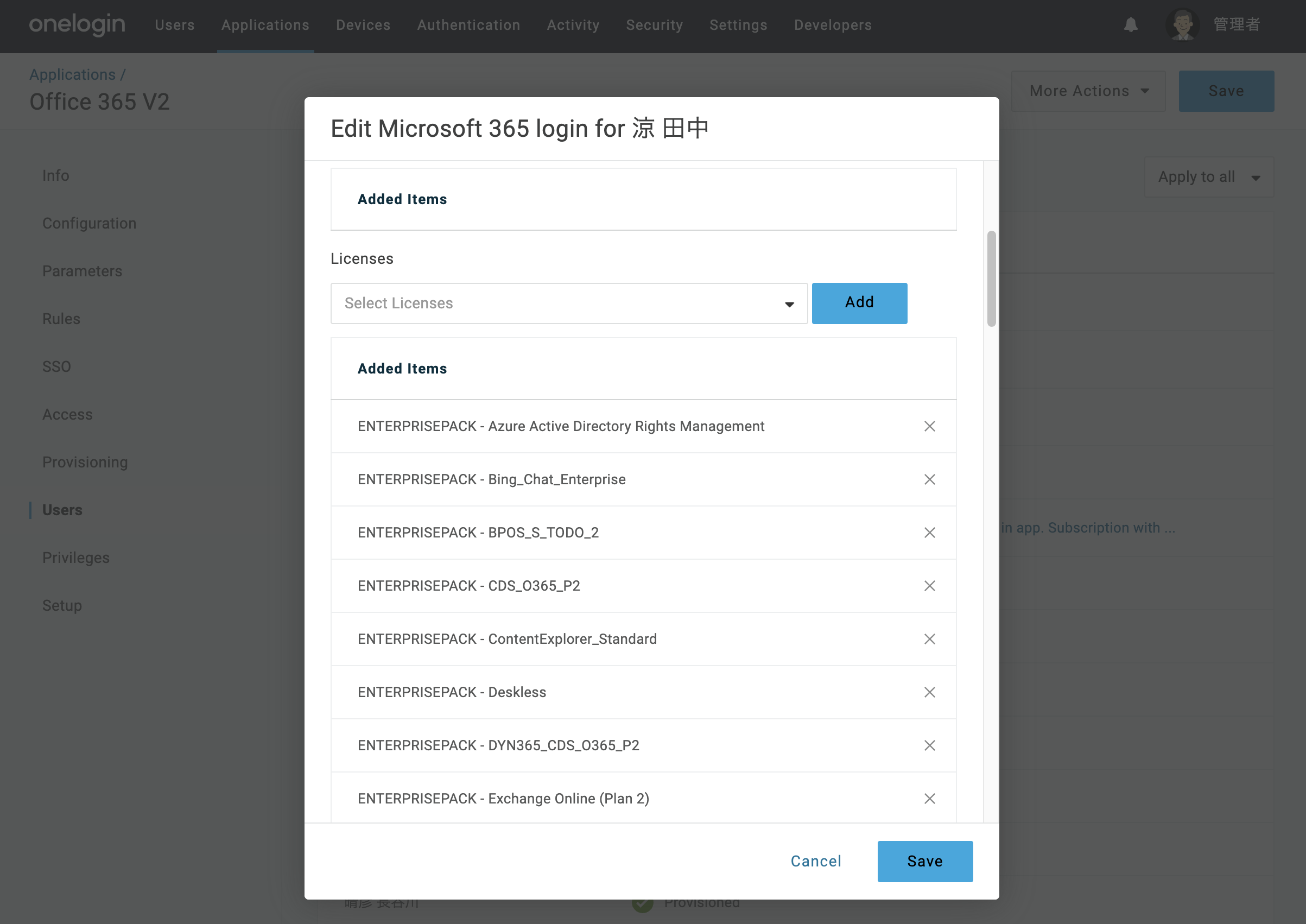Click the ENTERPRISEPACK - ContentExplorer_Standard row text
Viewport: 1306px width, 924px height.
coord(507,639)
